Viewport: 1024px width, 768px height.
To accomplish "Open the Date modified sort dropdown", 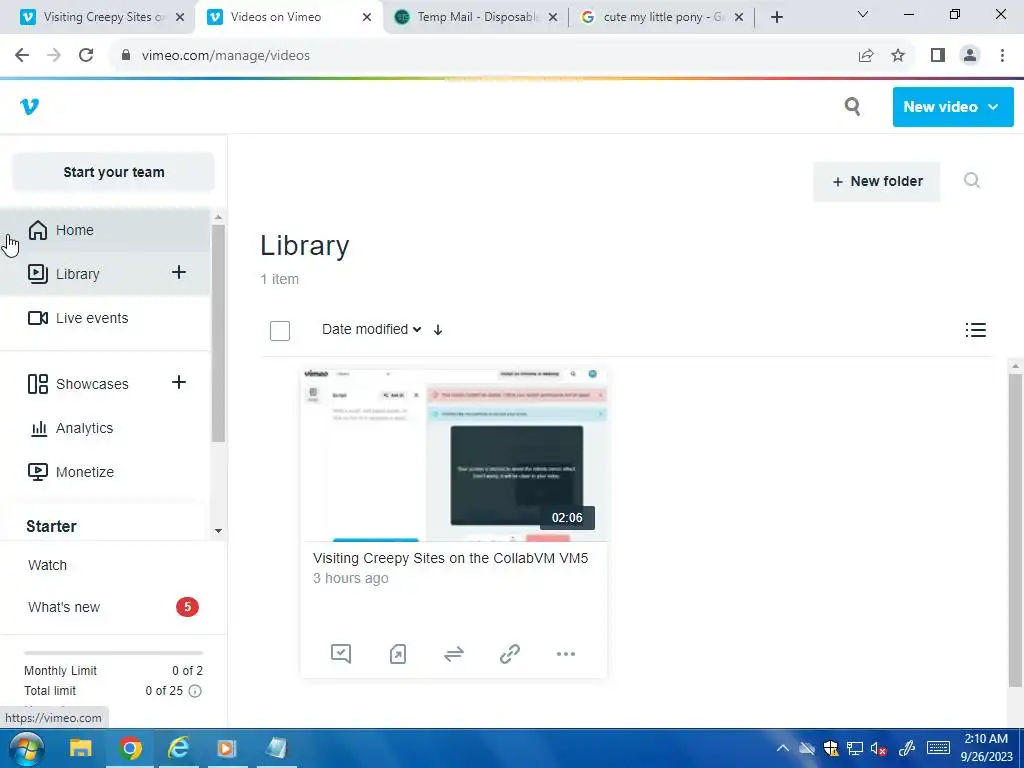I will point(372,329).
